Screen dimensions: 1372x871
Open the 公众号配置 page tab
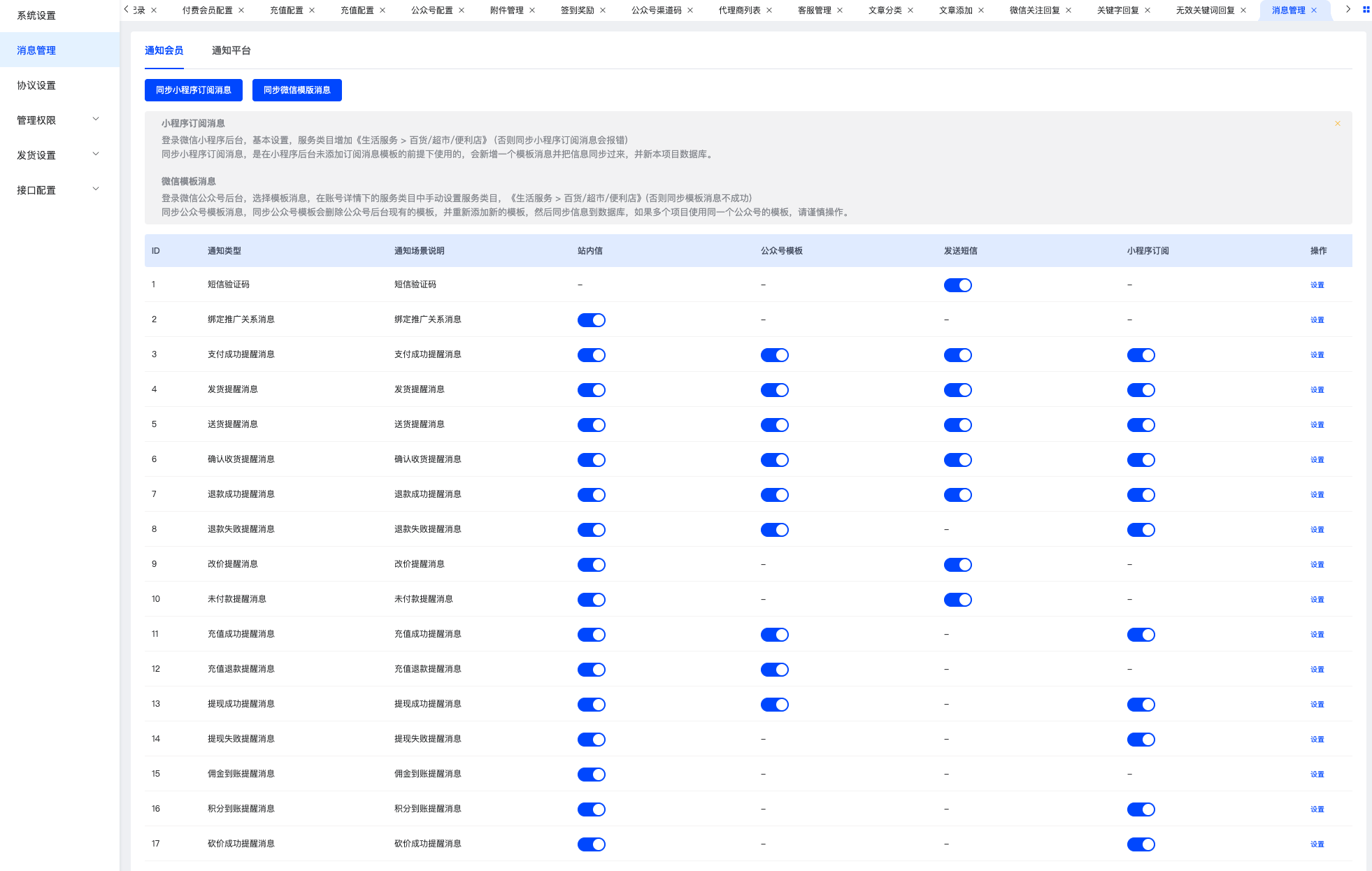pyautogui.click(x=432, y=10)
